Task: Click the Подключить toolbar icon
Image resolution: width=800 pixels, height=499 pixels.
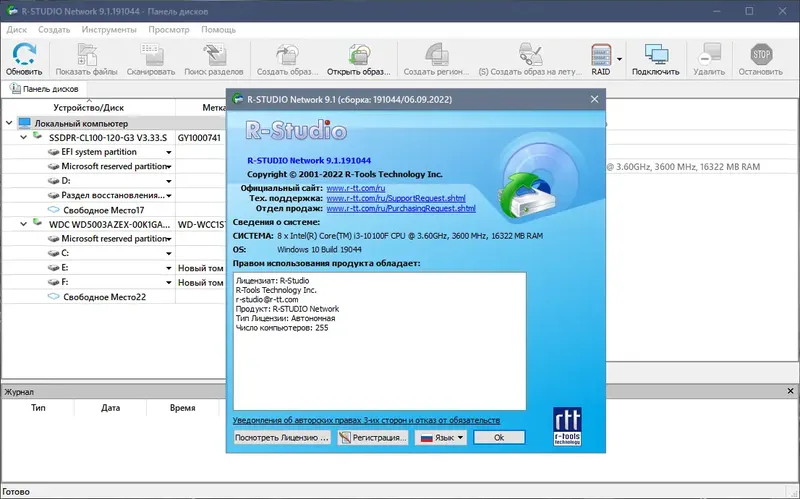Action: tap(656, 54)
